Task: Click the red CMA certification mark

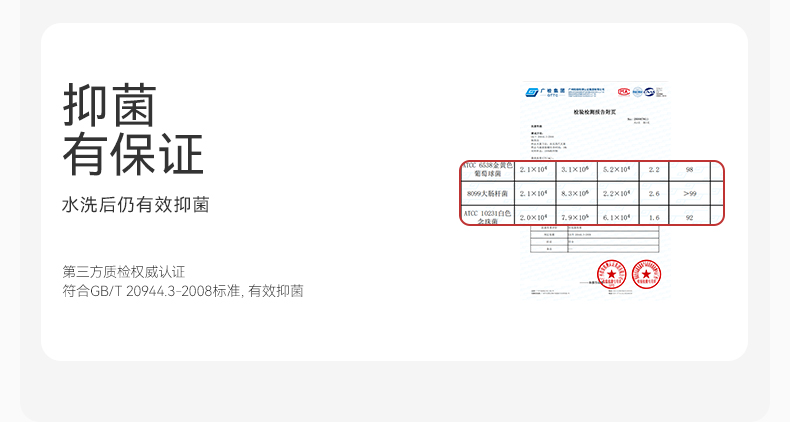Action: [624, 92]
